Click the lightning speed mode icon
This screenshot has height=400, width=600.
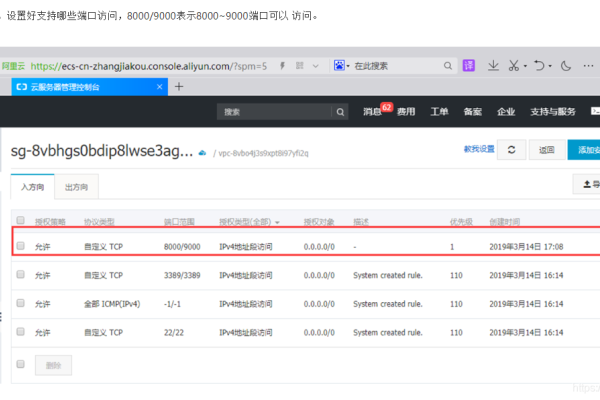(282, 66)
